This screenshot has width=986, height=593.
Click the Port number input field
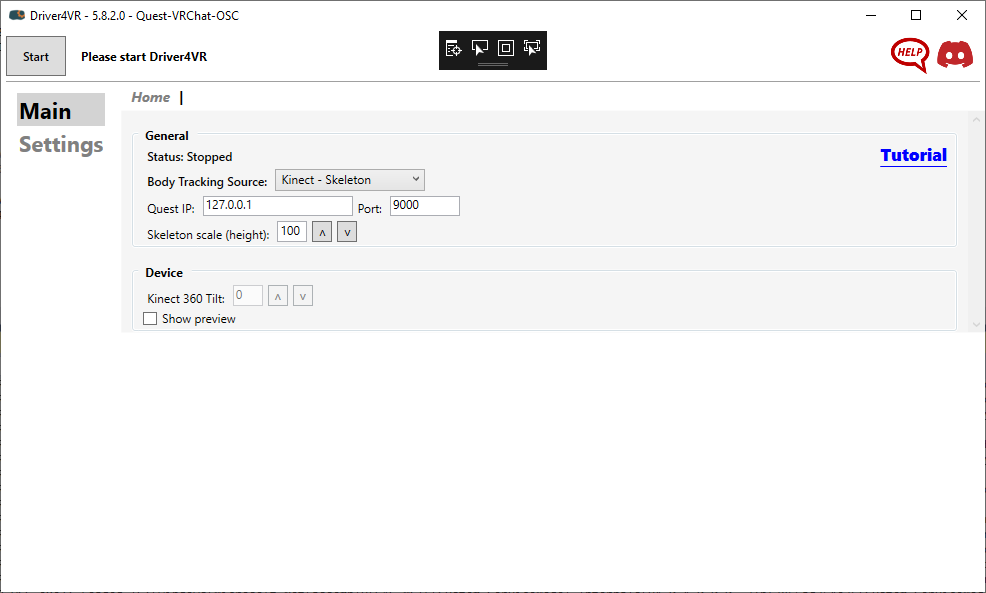coord(424,206)
